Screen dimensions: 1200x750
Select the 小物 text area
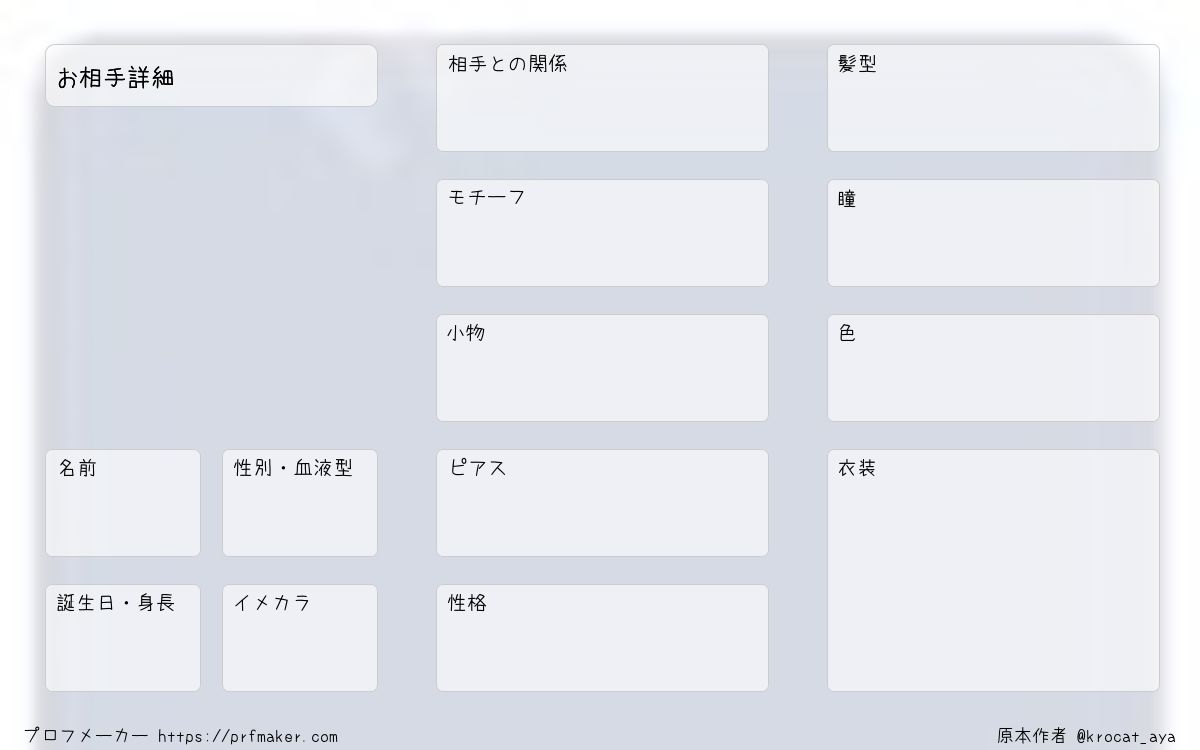click(x=602, y=368)
